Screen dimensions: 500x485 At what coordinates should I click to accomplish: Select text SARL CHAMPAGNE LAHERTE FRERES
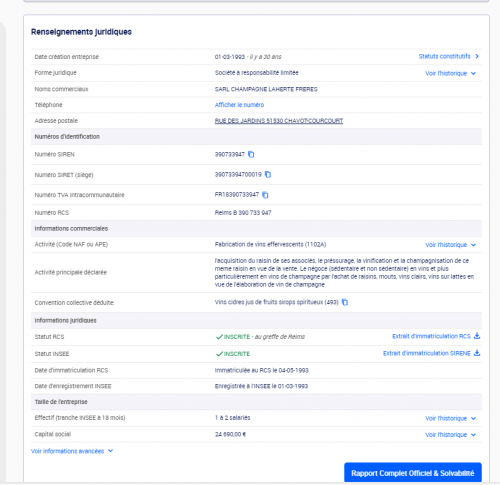click(x=266, y=89)
